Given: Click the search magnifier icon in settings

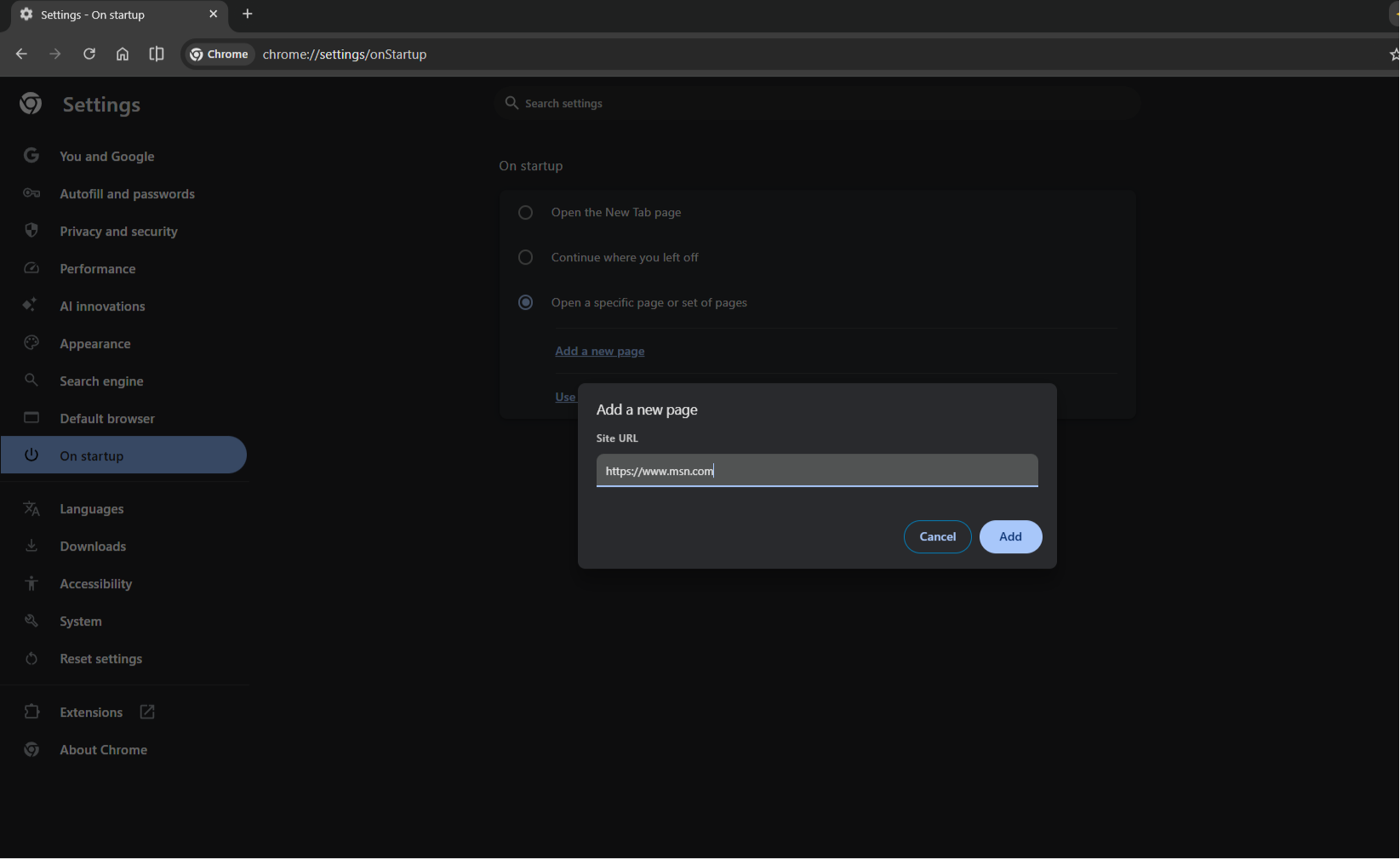Looking at the screenshot, I should coord(511,103).
